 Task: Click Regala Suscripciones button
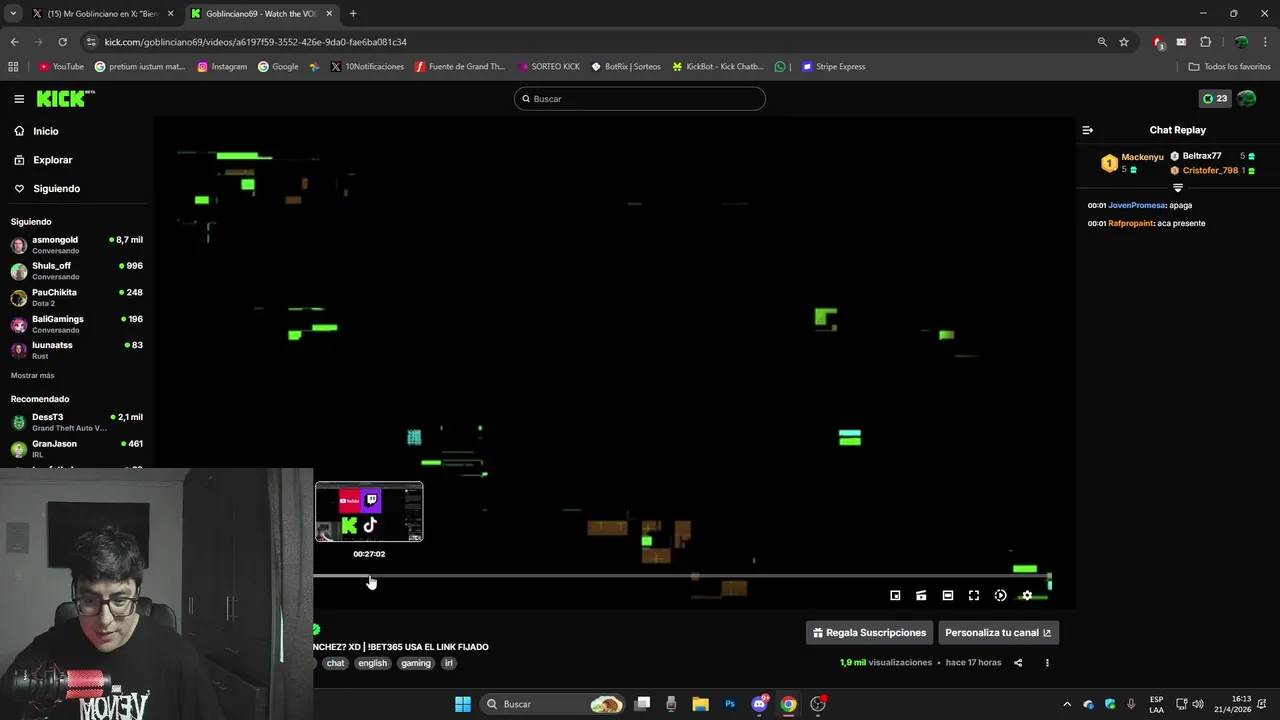pos(869,632)
